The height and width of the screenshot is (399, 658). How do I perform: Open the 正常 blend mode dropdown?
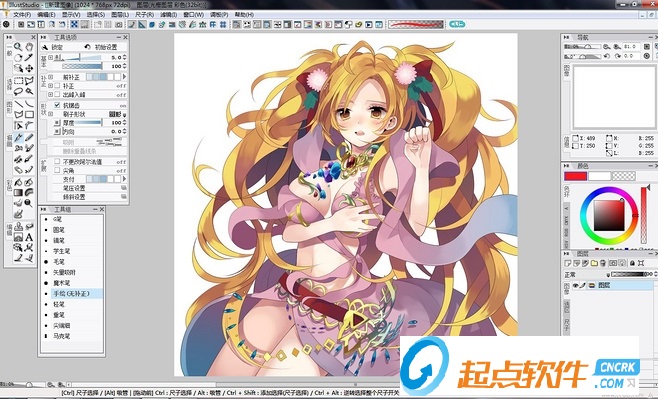(x=608, y=274)
